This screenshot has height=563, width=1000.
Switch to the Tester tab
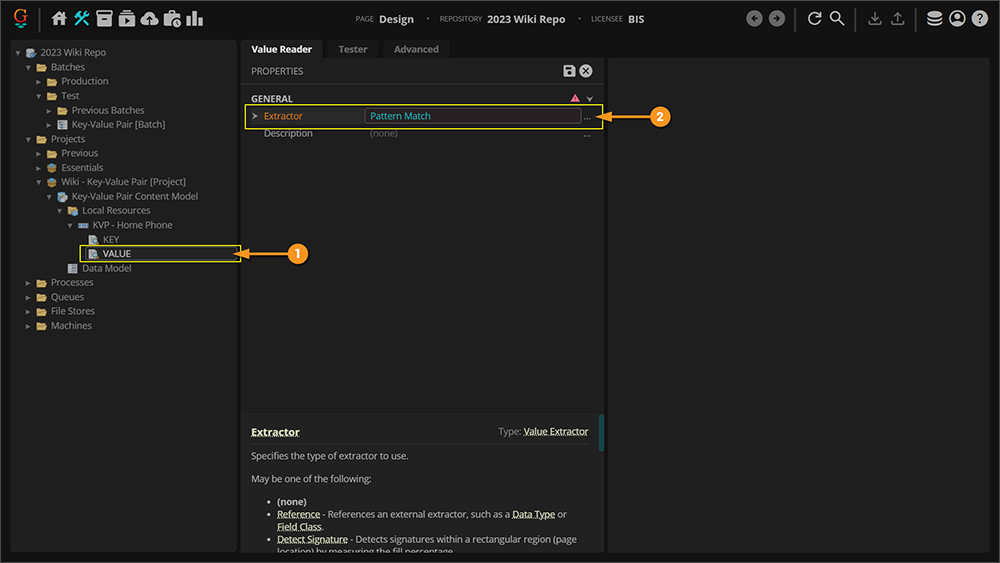(x=353, y=49)
